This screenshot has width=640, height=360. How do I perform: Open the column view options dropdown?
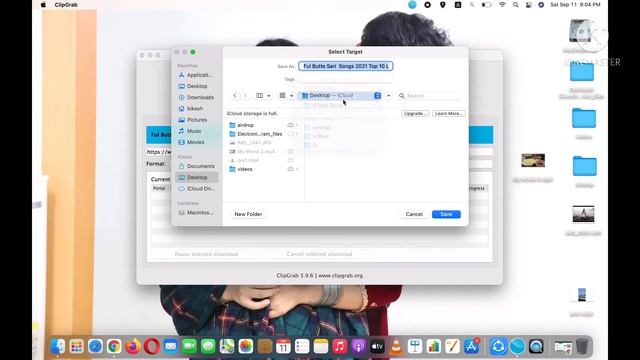point(263,96)
